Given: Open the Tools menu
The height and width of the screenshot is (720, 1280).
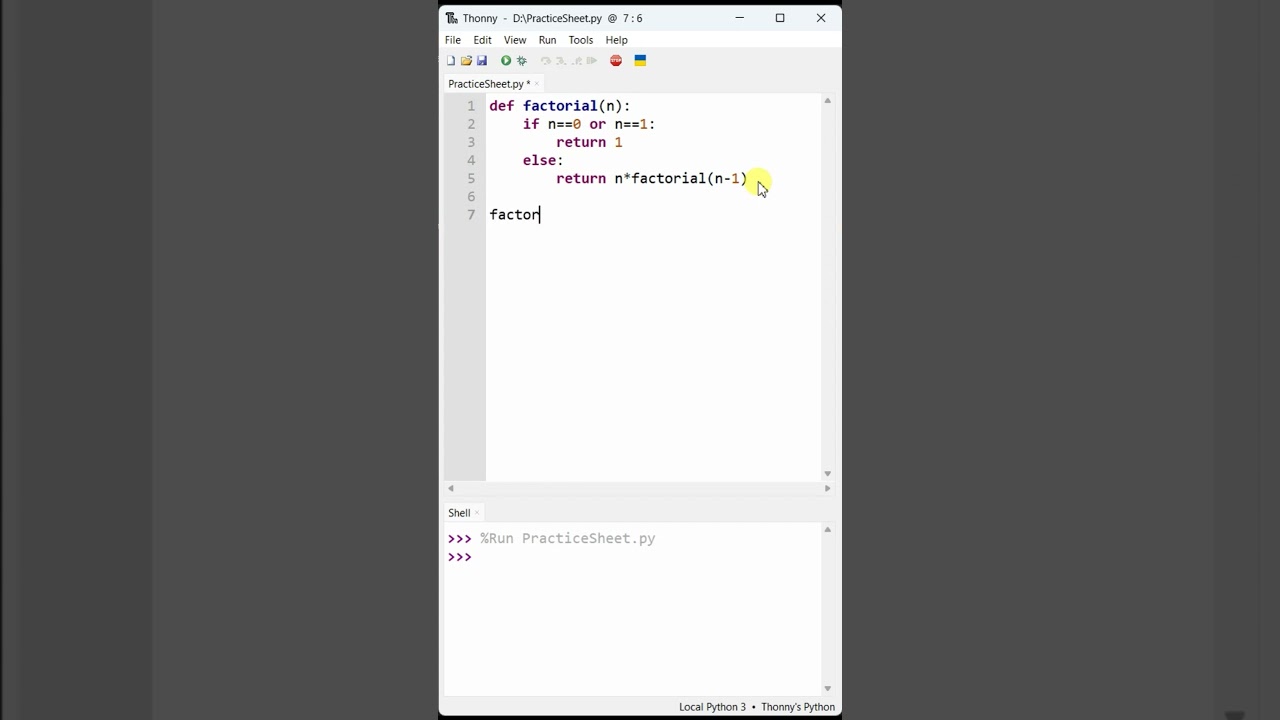Looking at the screenshot, I should click(x=581, y=40).
